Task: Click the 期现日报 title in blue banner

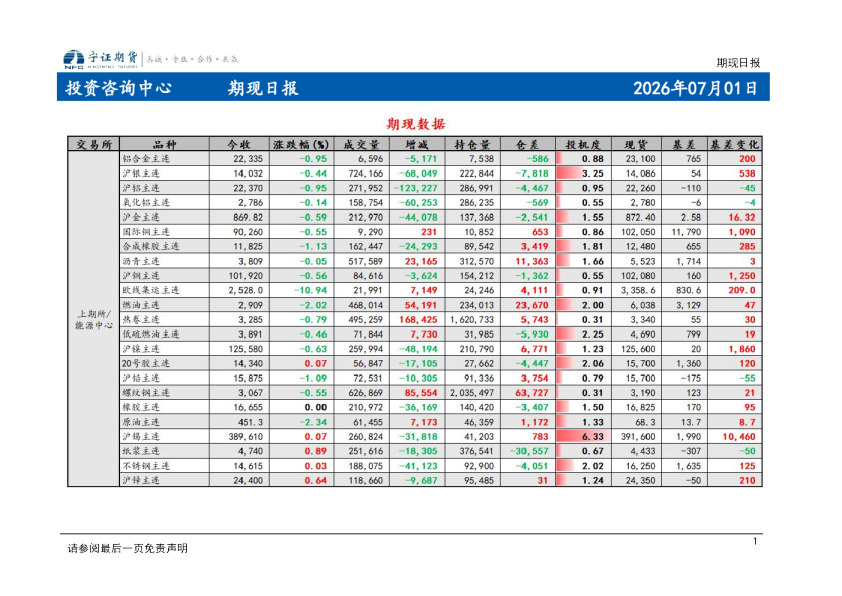Action: [x=263, y=88]
